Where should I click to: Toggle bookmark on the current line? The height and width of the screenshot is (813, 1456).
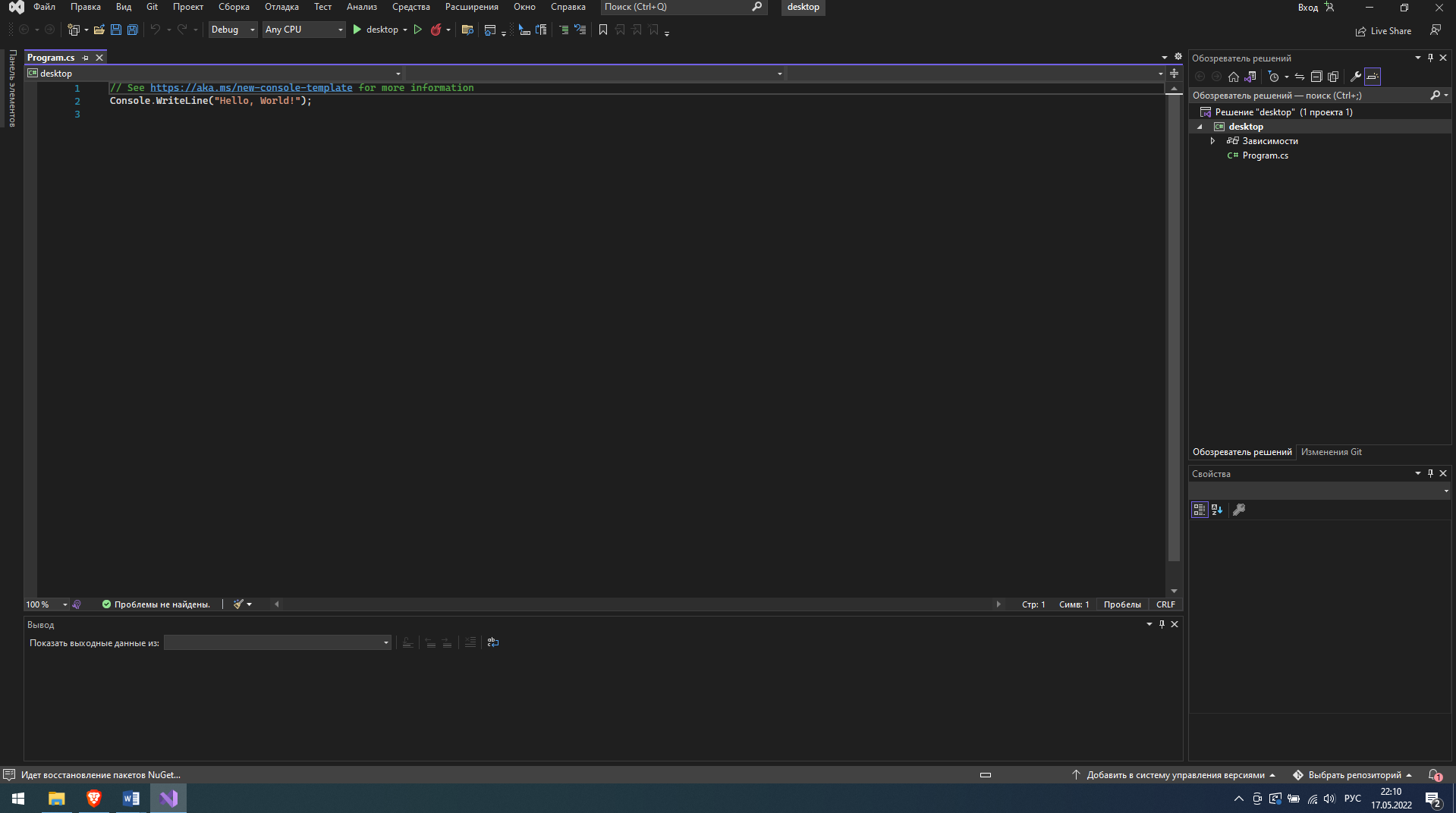603,30
